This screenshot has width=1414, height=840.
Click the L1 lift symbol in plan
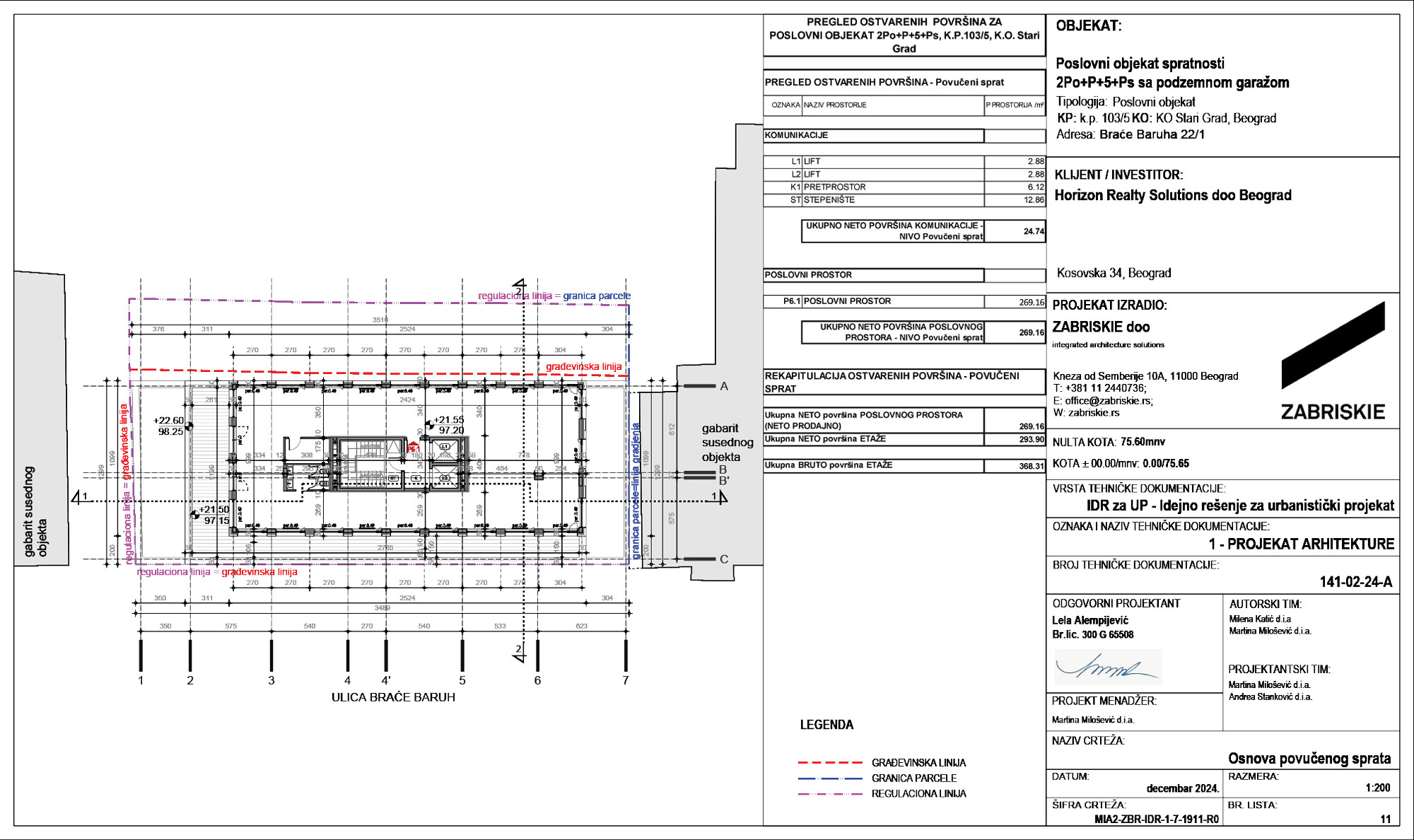tap(445, 447)
